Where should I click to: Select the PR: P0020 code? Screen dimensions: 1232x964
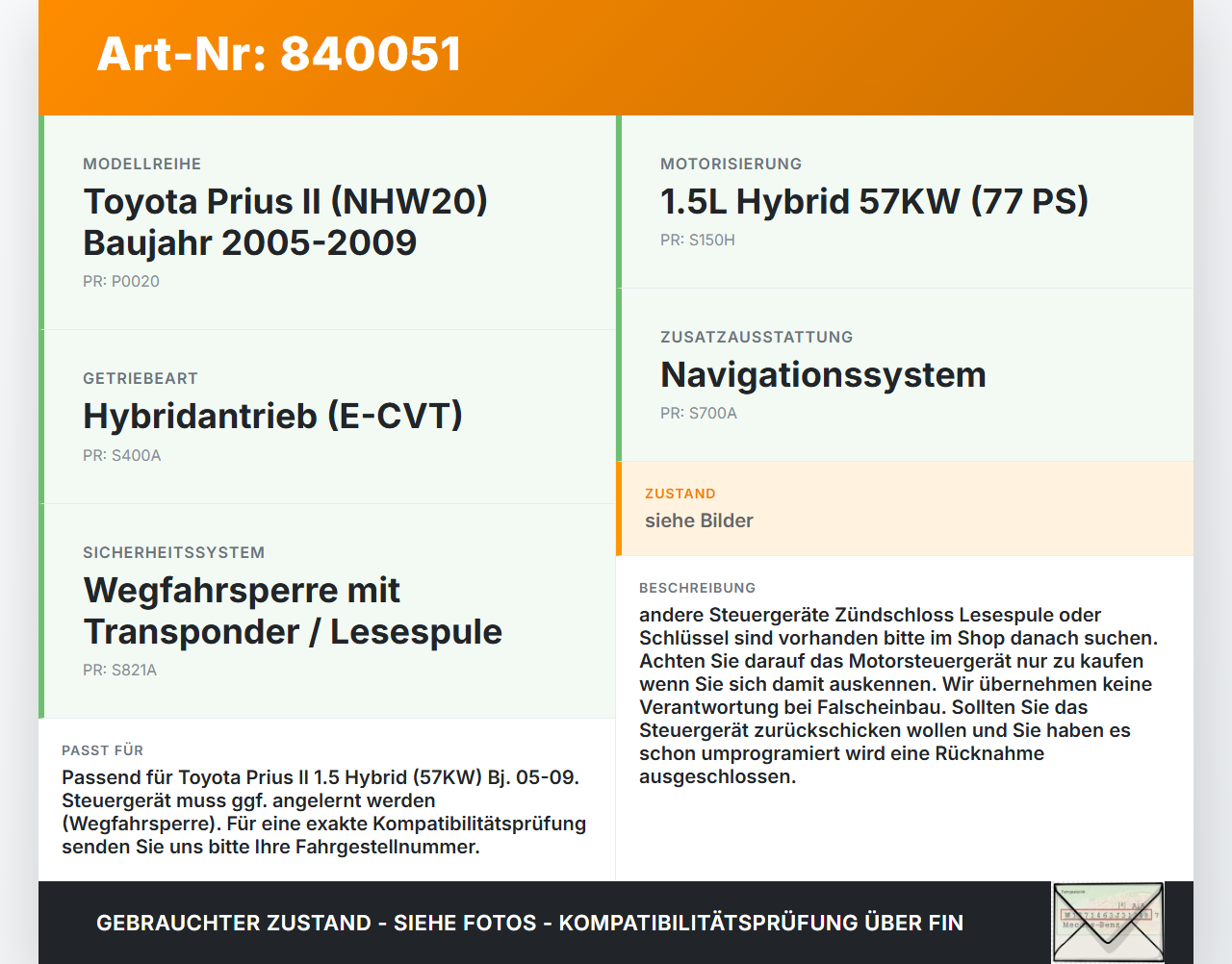[121, 282]
